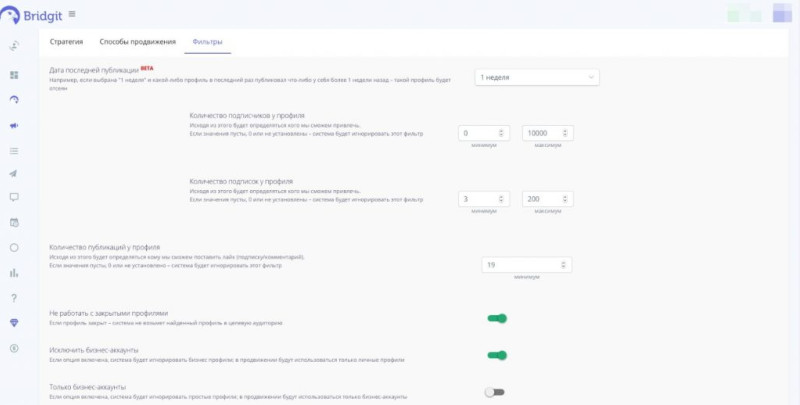
Task: Click 'Количество публикаций у профиля' heading
Action: point(105,247)
